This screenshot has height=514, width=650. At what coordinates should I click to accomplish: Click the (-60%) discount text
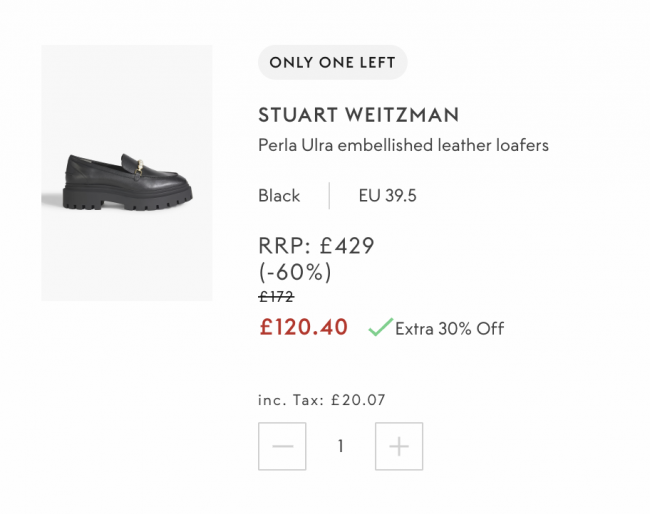[295, 272]
